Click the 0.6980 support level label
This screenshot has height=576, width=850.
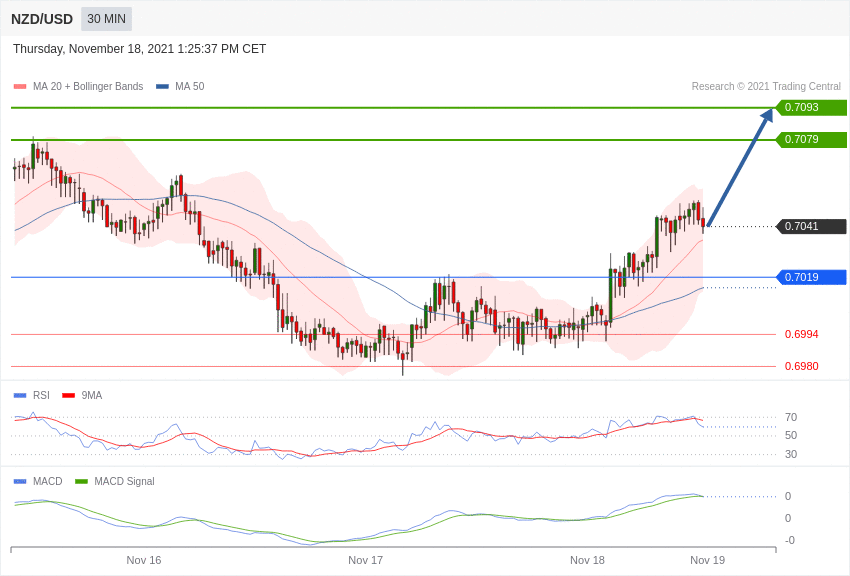tap(802, 366)
